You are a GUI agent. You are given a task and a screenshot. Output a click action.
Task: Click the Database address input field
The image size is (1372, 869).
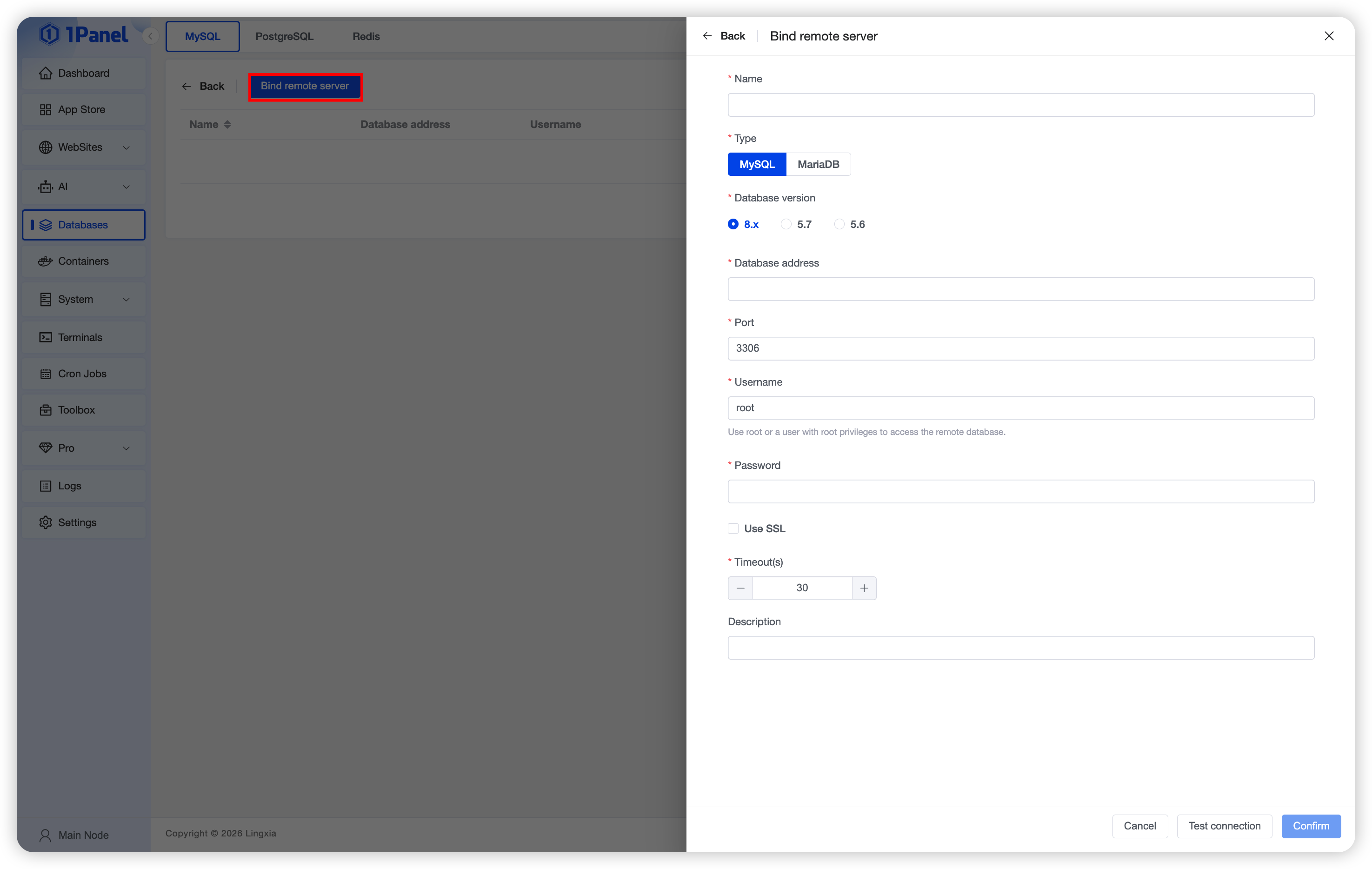pos(1020,289)
